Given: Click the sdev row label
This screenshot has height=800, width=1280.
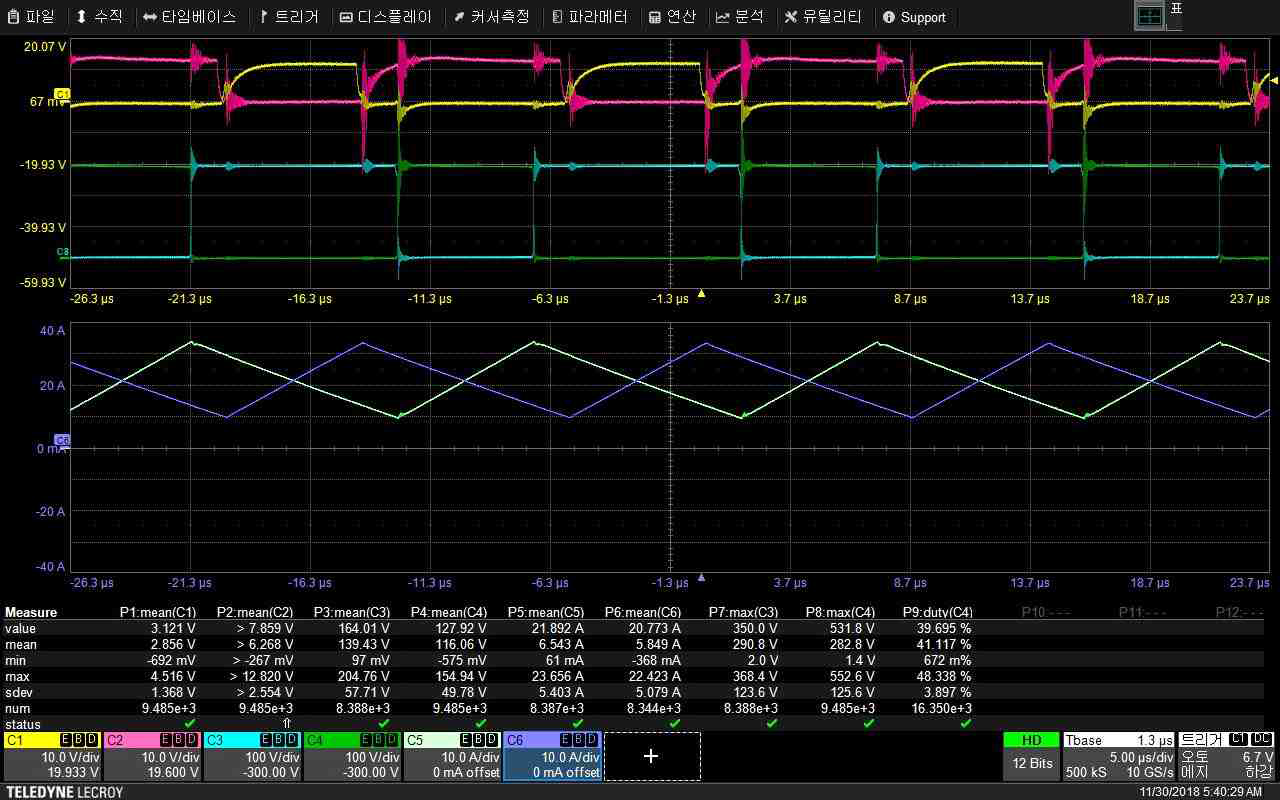Looking at the screenshot, I should click(18, 692).
